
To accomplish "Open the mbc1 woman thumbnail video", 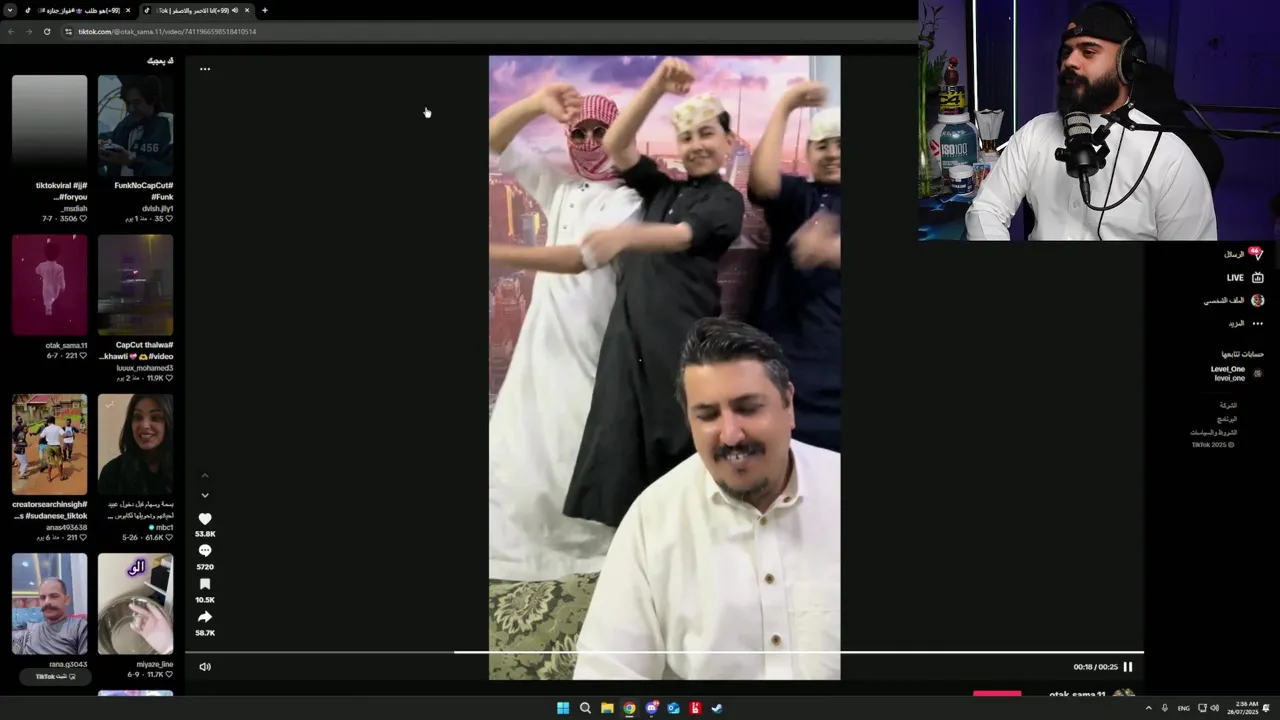I will point(135,444).
